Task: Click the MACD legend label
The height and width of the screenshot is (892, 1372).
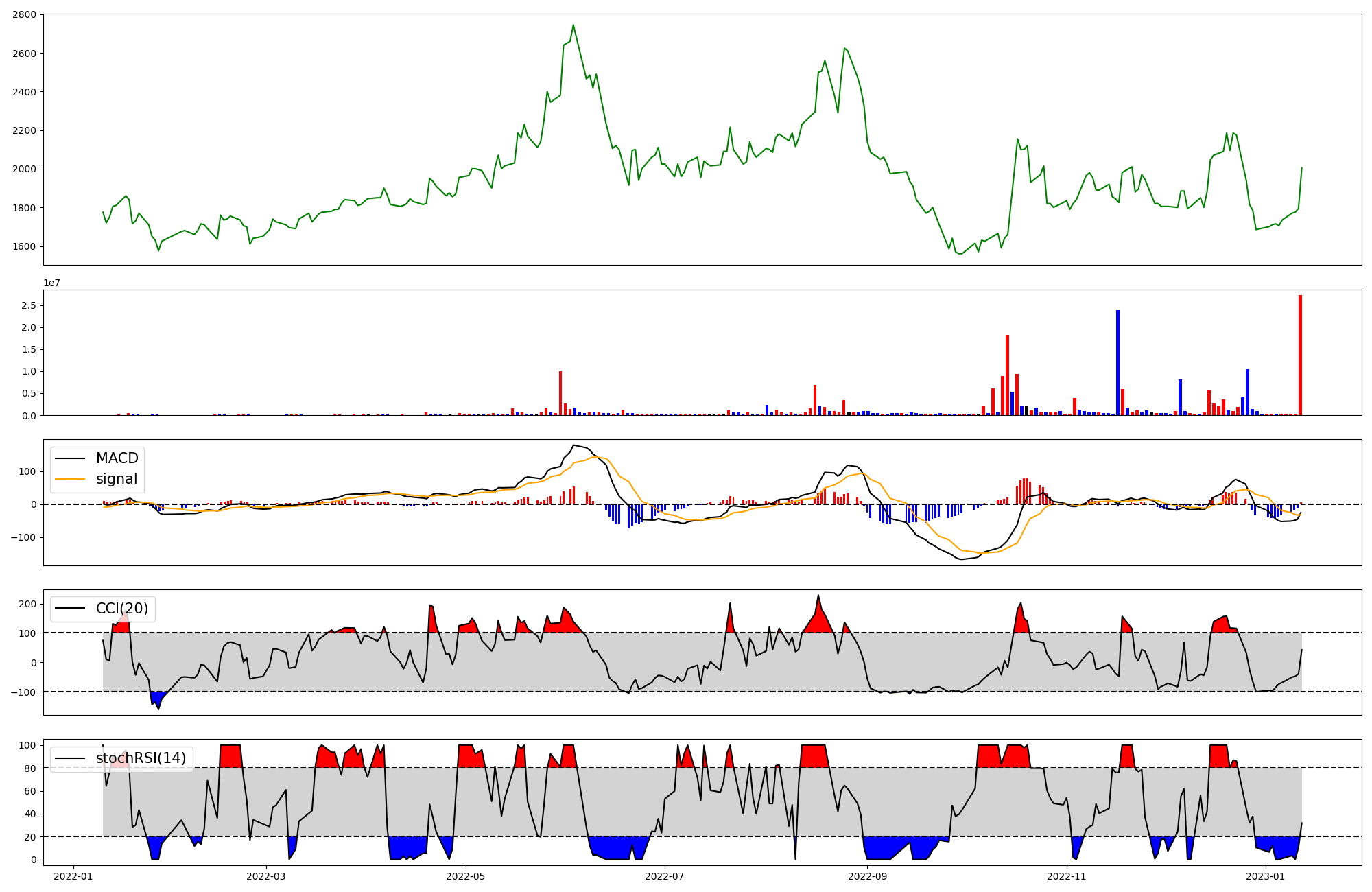Action: [x=117, y=458]
